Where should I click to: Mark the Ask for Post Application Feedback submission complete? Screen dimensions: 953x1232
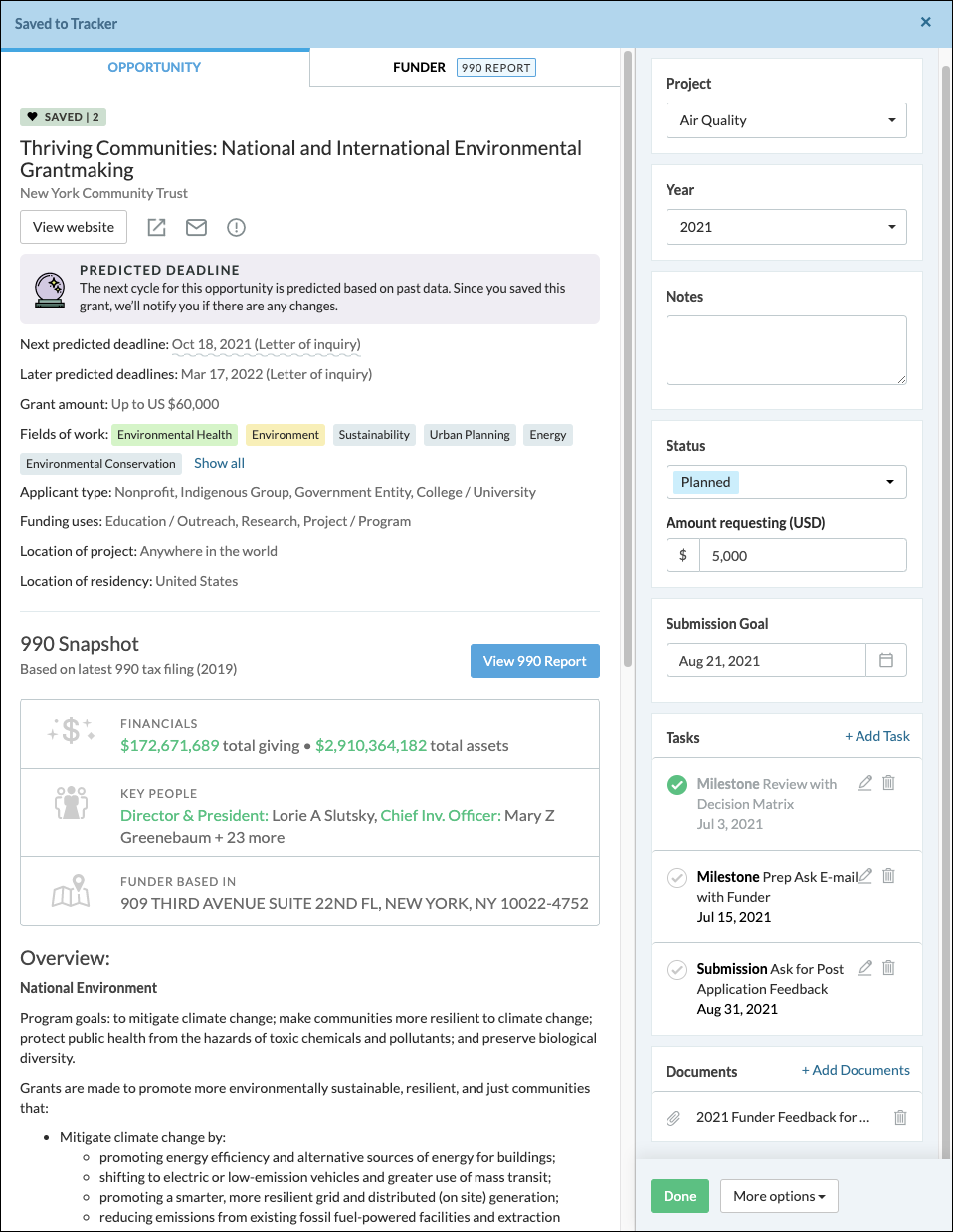677,969
